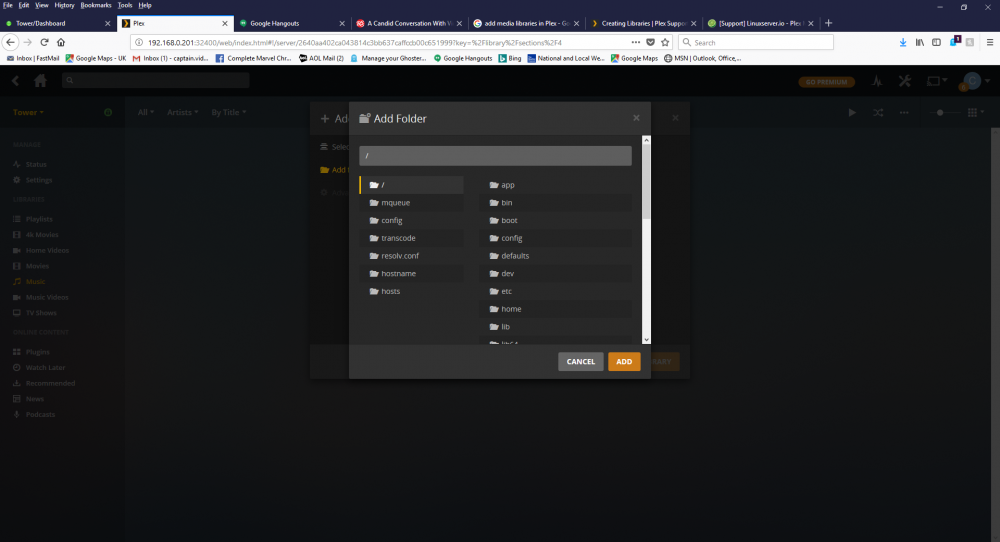Switch to Creating Libraries Plex Support tab

pyautogui.click(x=643, y=23)
